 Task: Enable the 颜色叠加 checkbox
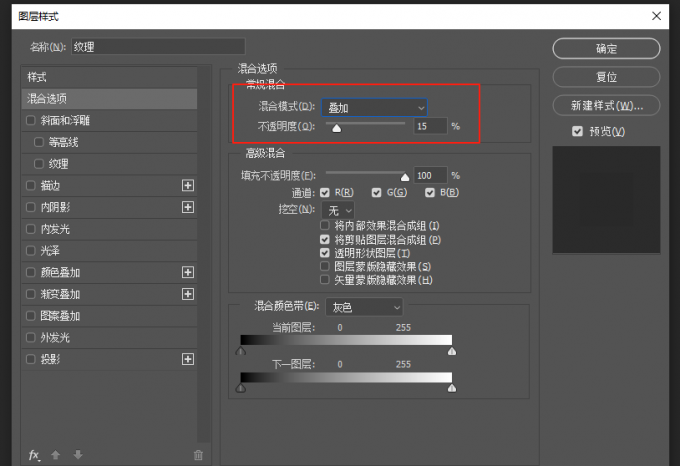31,272
